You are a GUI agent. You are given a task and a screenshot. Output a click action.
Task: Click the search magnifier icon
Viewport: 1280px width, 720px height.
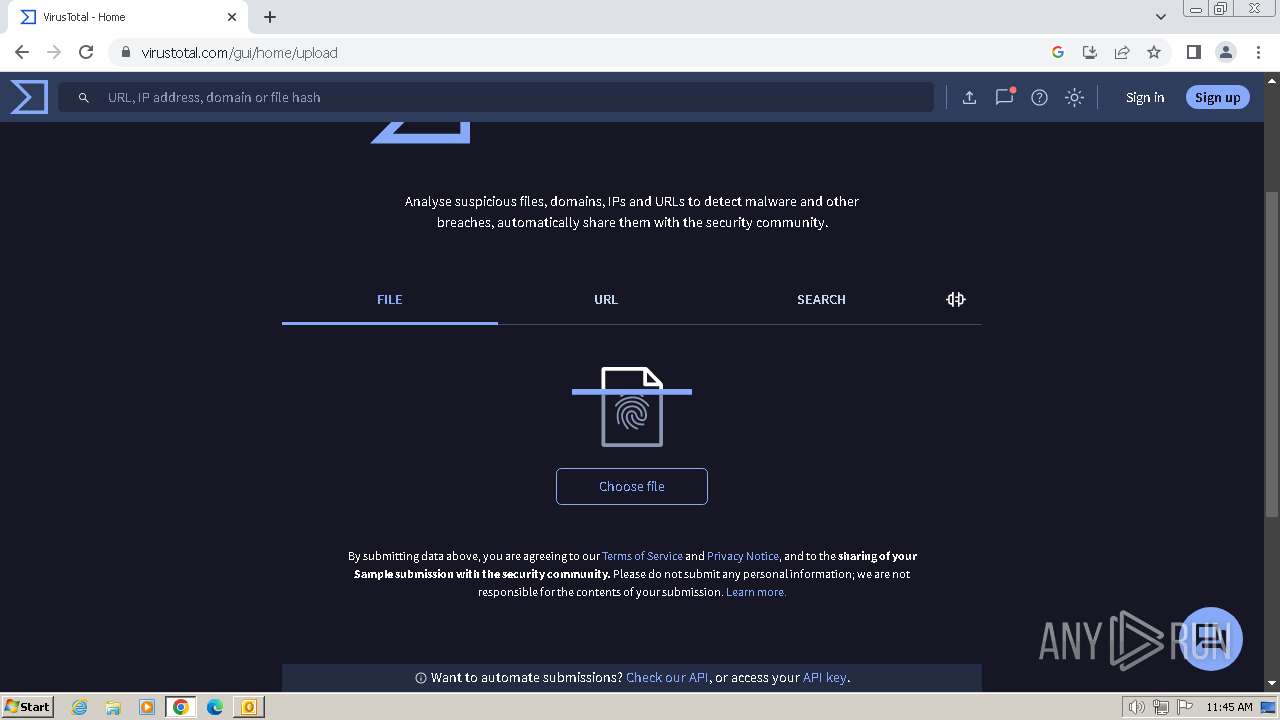pos(84,98)
